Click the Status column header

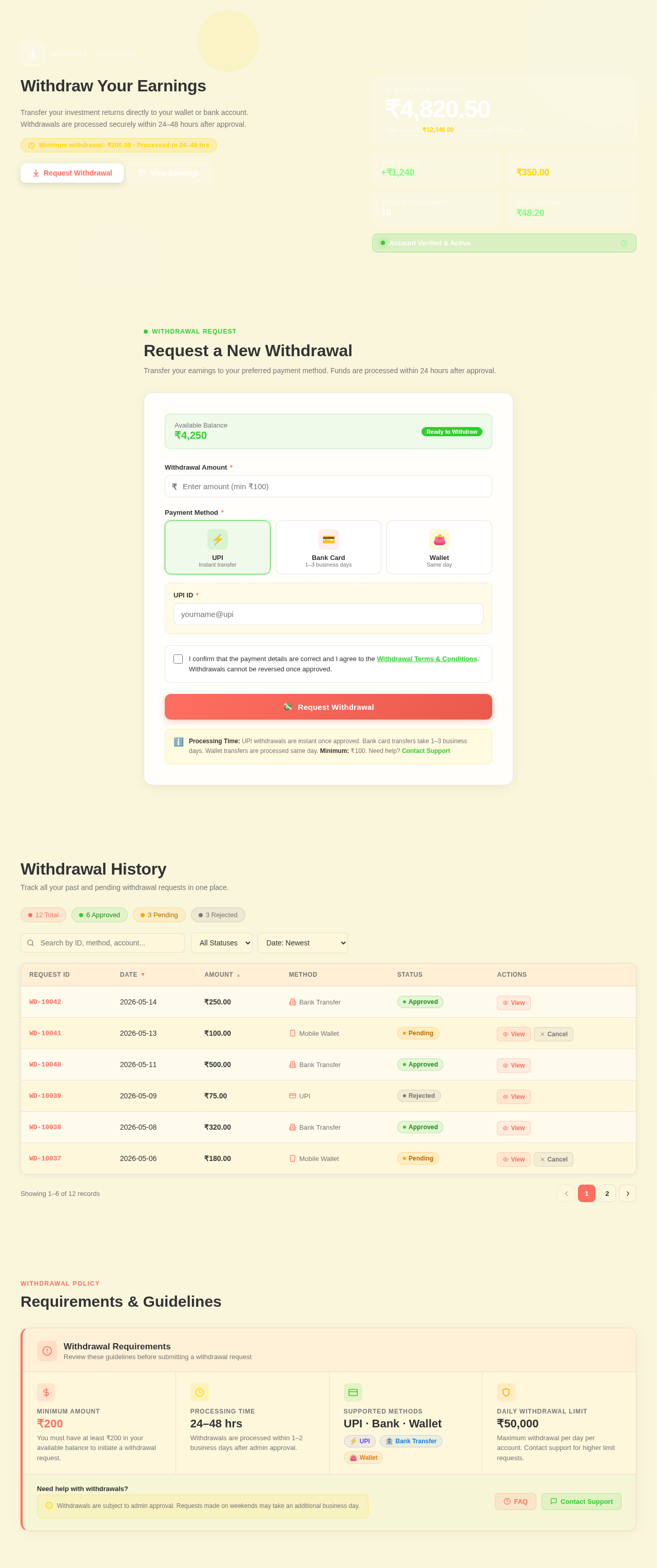pos(410,975)
